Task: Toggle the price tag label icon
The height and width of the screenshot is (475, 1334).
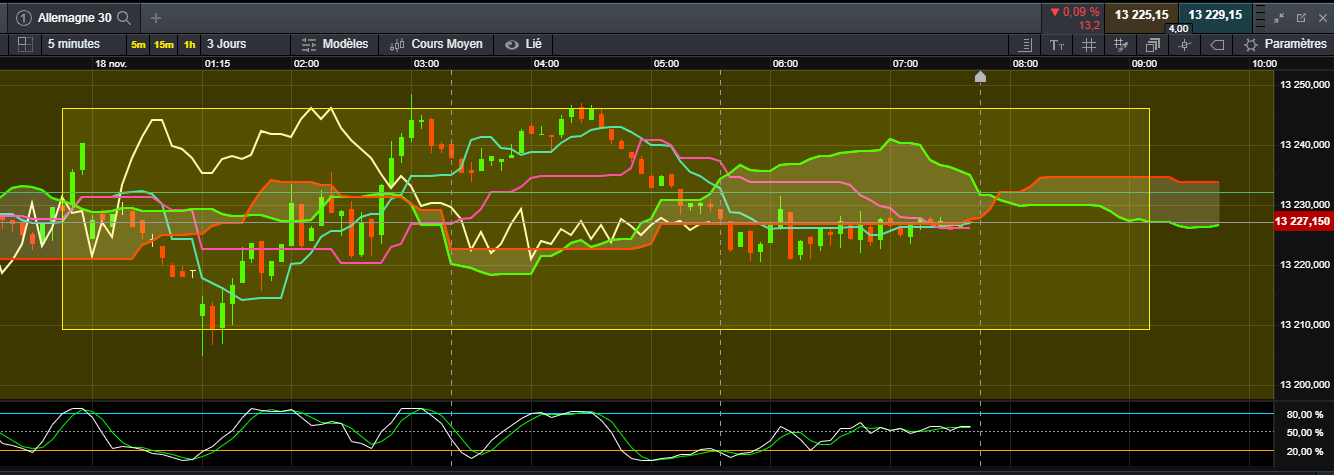Action: point(1217,45)
